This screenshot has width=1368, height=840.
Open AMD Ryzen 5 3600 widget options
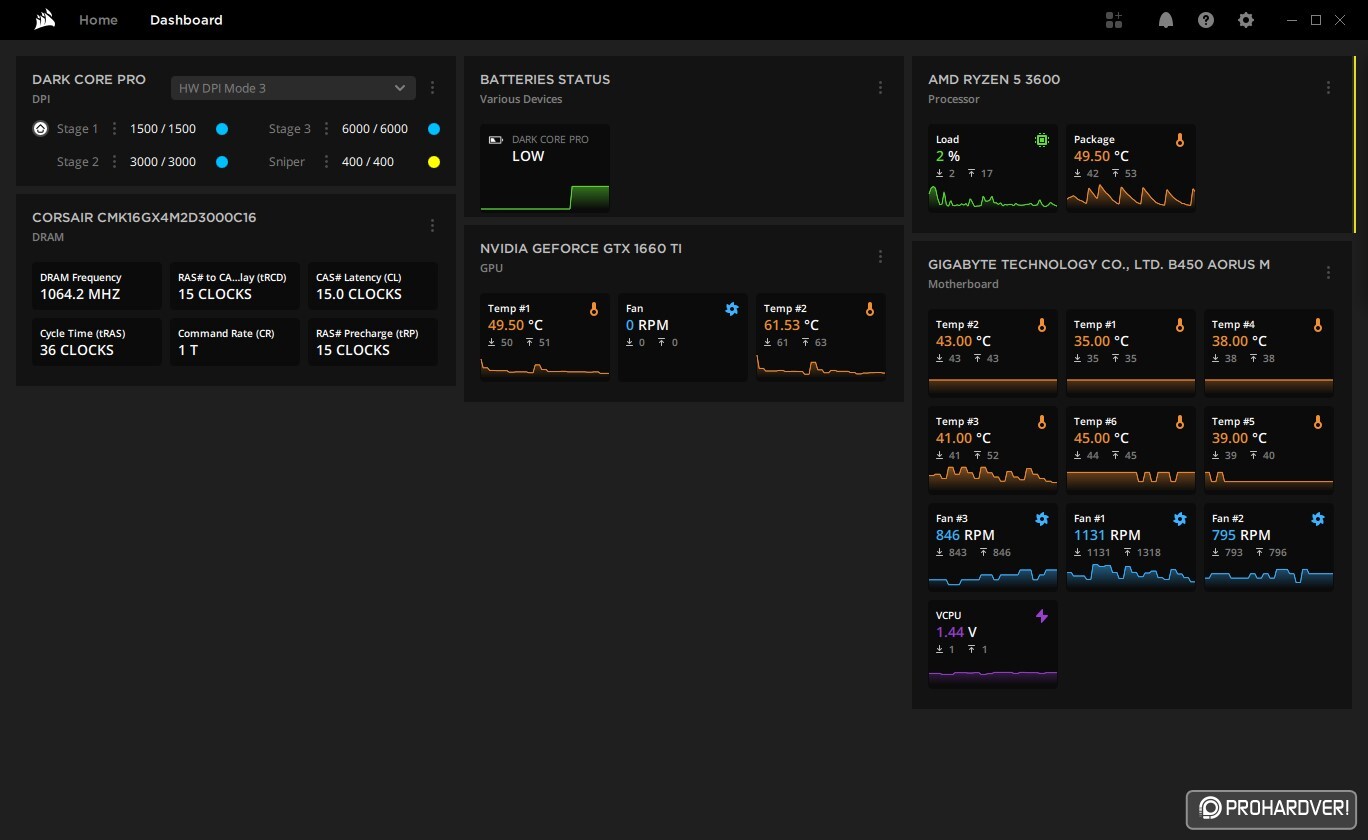point(1328,88)
